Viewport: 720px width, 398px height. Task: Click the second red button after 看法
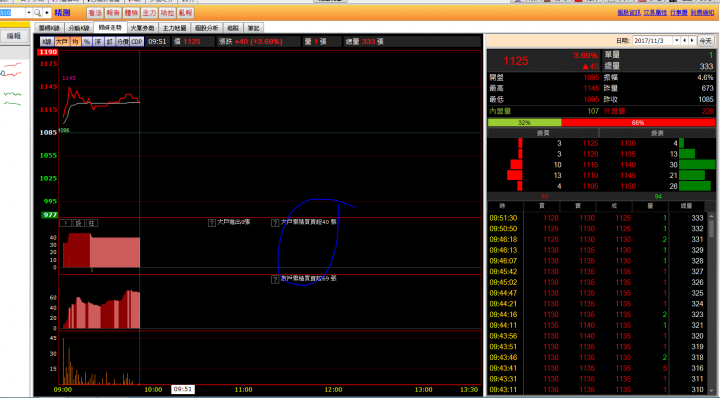[x=113, y=13]
